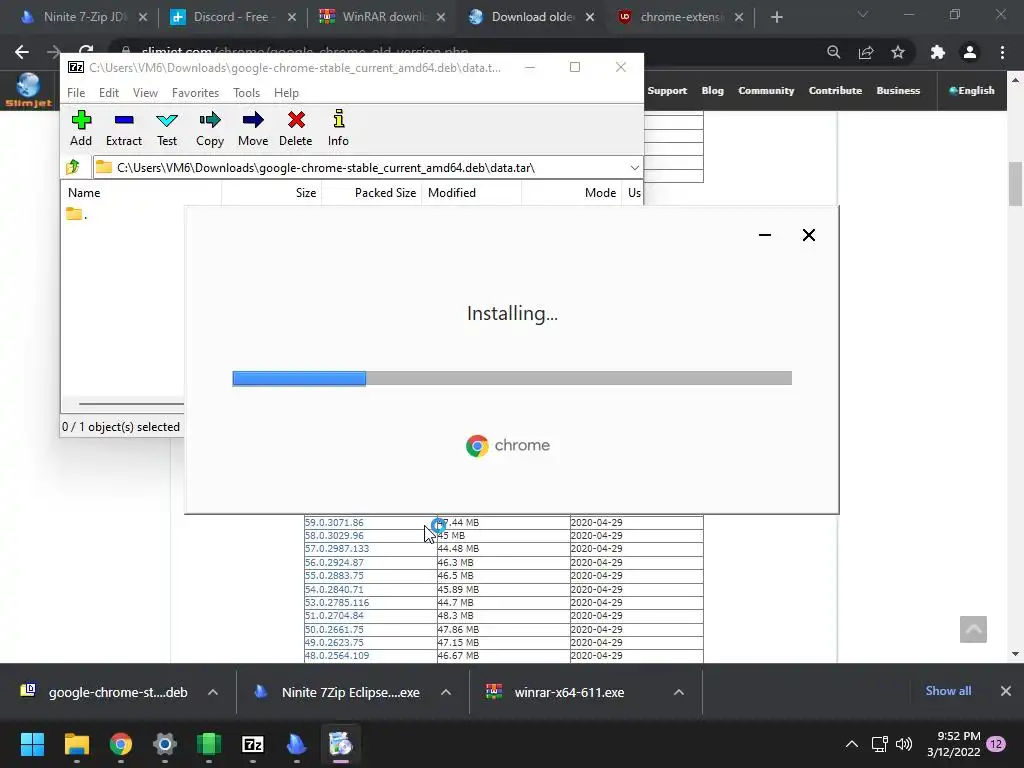Open Chrome's three-dot menu
The image size is (1024, 768).
1002,52
